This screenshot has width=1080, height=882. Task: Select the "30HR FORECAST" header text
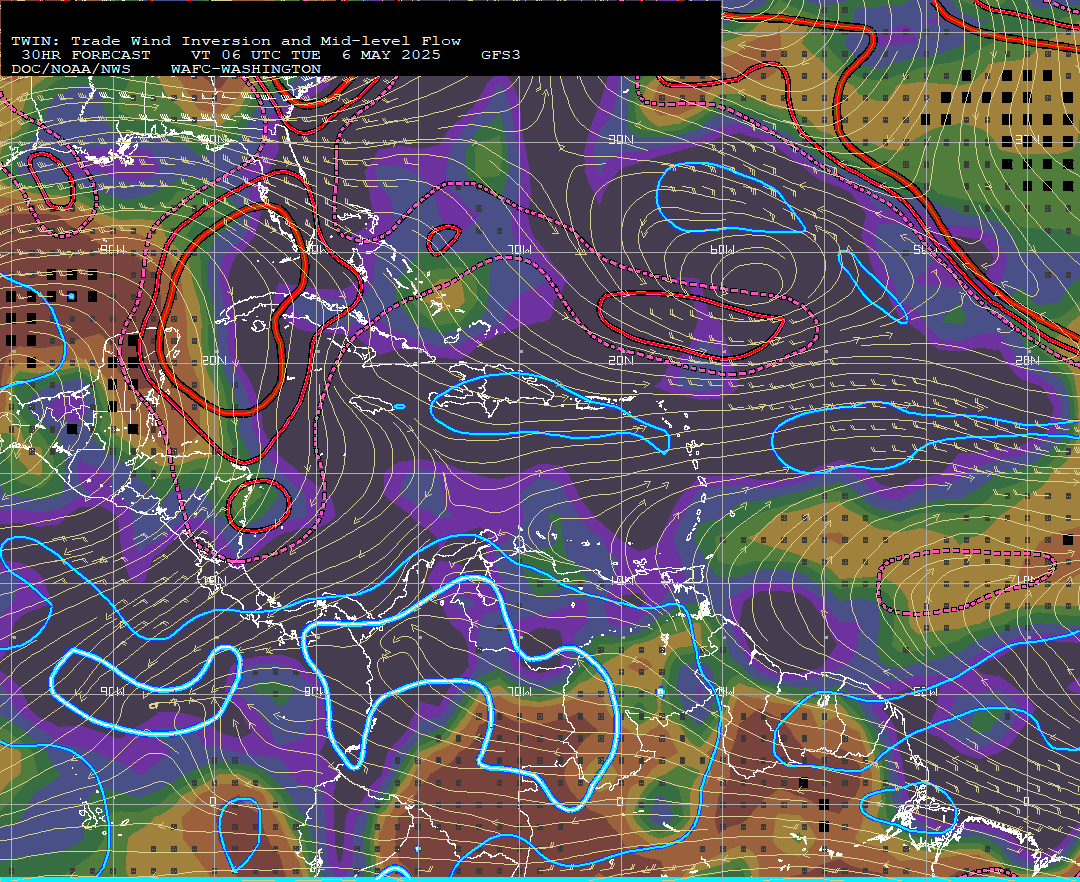85,55
